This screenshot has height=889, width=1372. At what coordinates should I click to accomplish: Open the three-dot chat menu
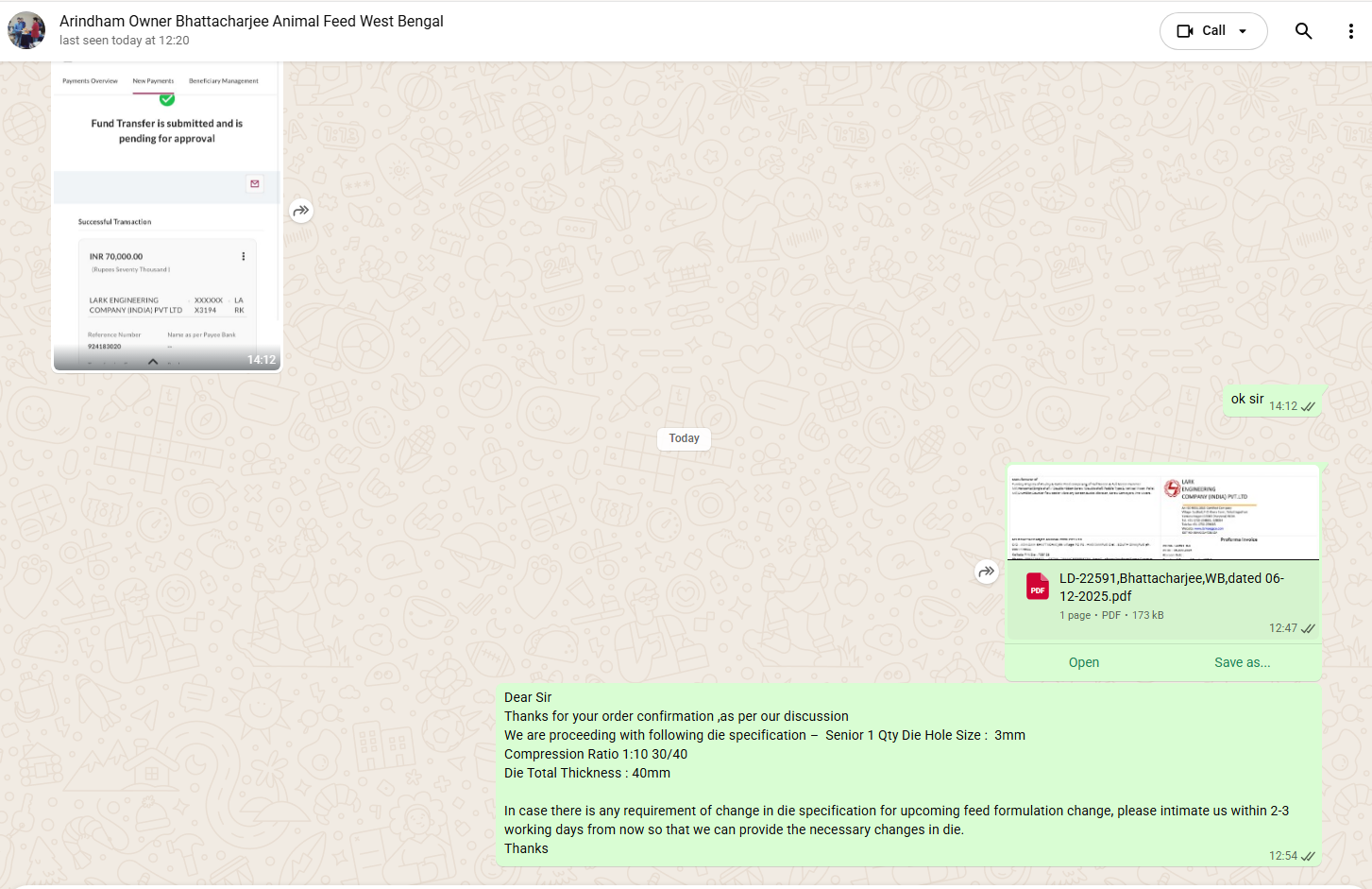1350,31
